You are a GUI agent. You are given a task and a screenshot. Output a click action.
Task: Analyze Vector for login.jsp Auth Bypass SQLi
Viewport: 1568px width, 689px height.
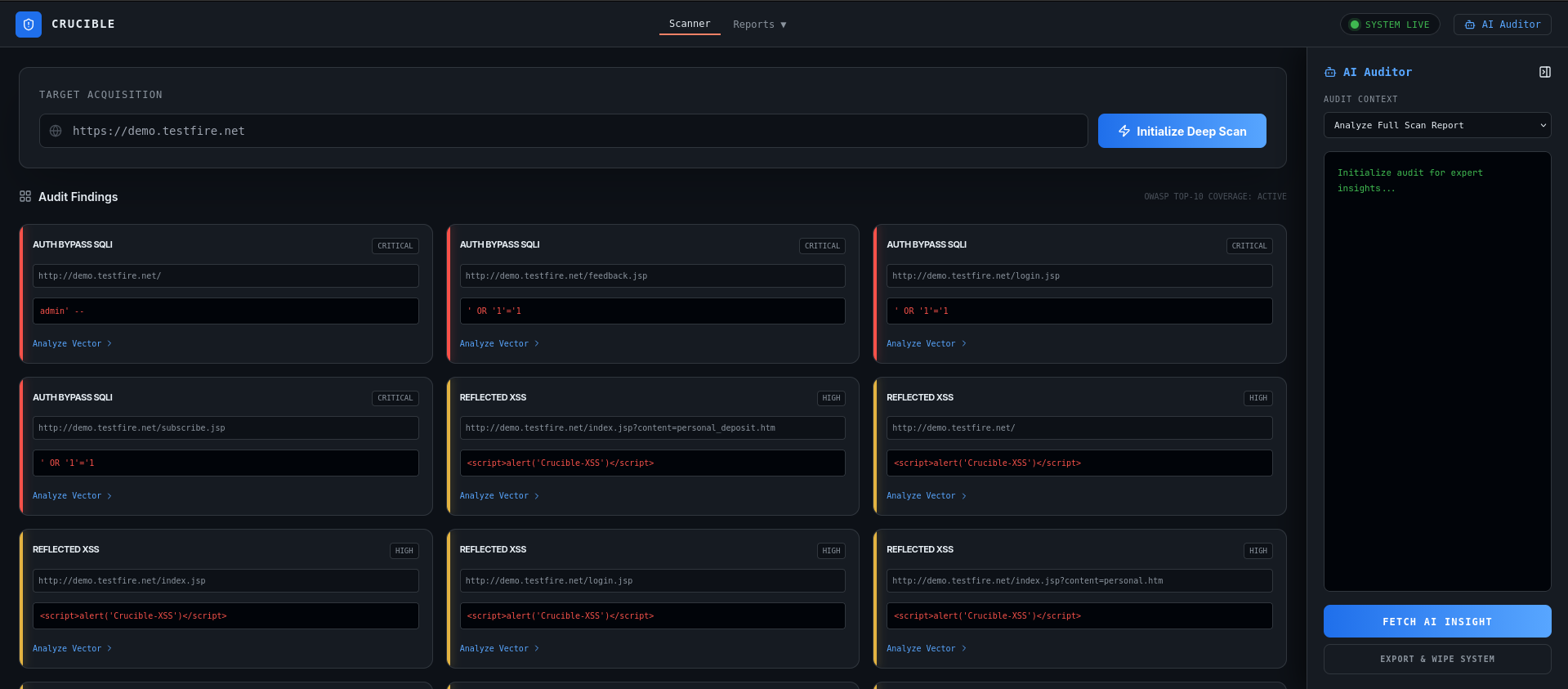tap(926, 343)
